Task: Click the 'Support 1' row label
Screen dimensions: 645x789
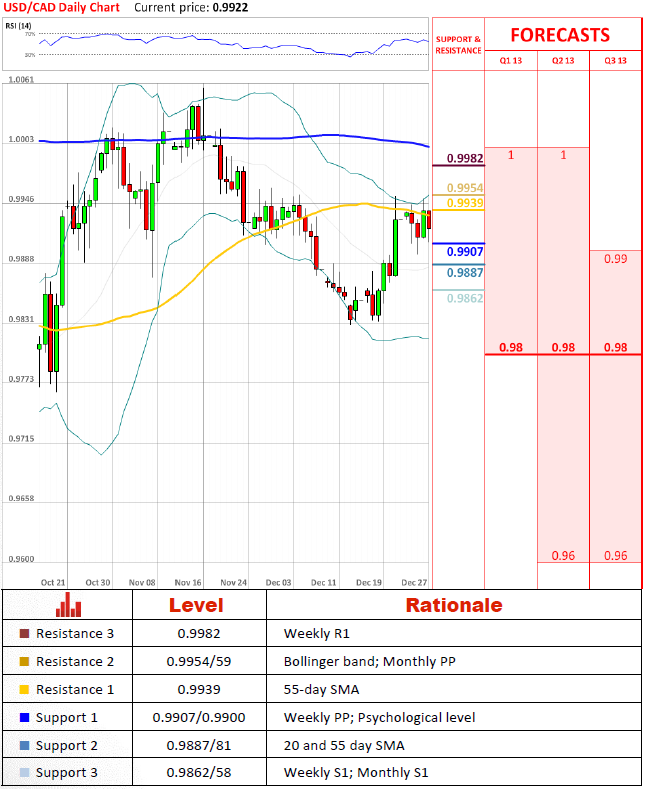Action: tap(67, 718)
